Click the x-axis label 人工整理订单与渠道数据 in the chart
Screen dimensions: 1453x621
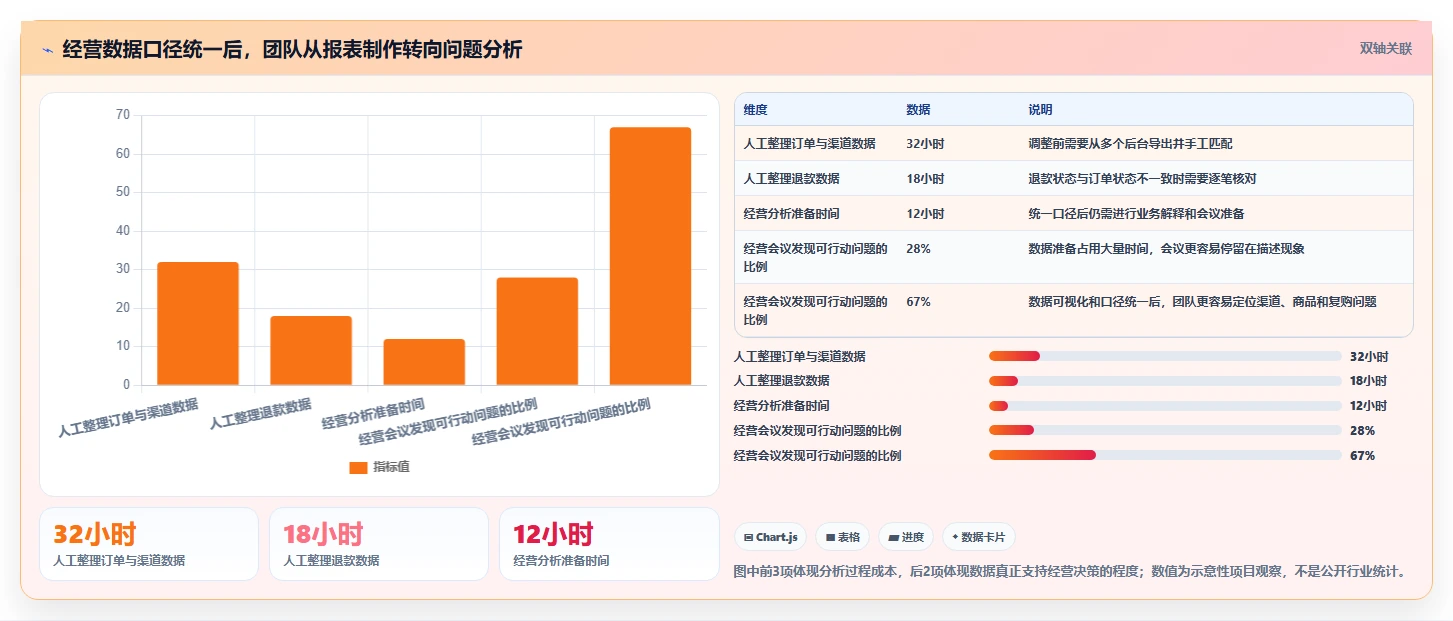point(128,418)
